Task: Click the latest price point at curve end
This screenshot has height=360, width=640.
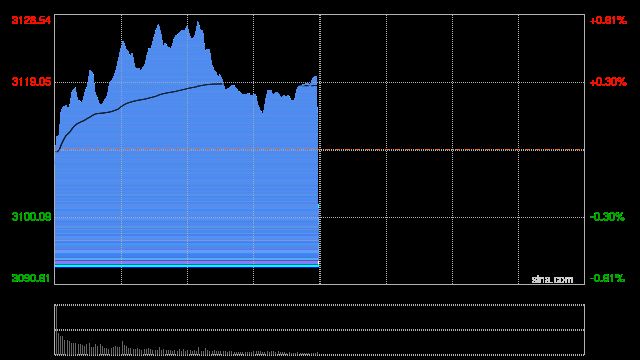Action: point(318,107)
